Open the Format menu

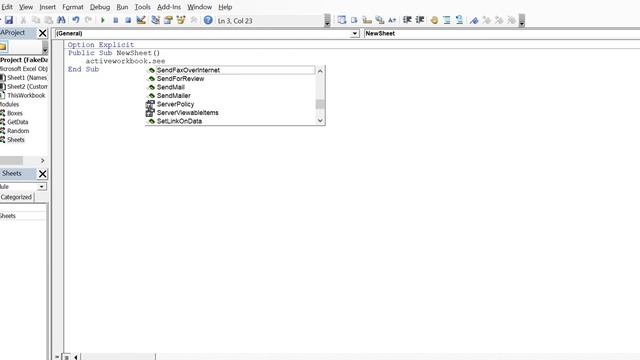click(x=73, y=7)
